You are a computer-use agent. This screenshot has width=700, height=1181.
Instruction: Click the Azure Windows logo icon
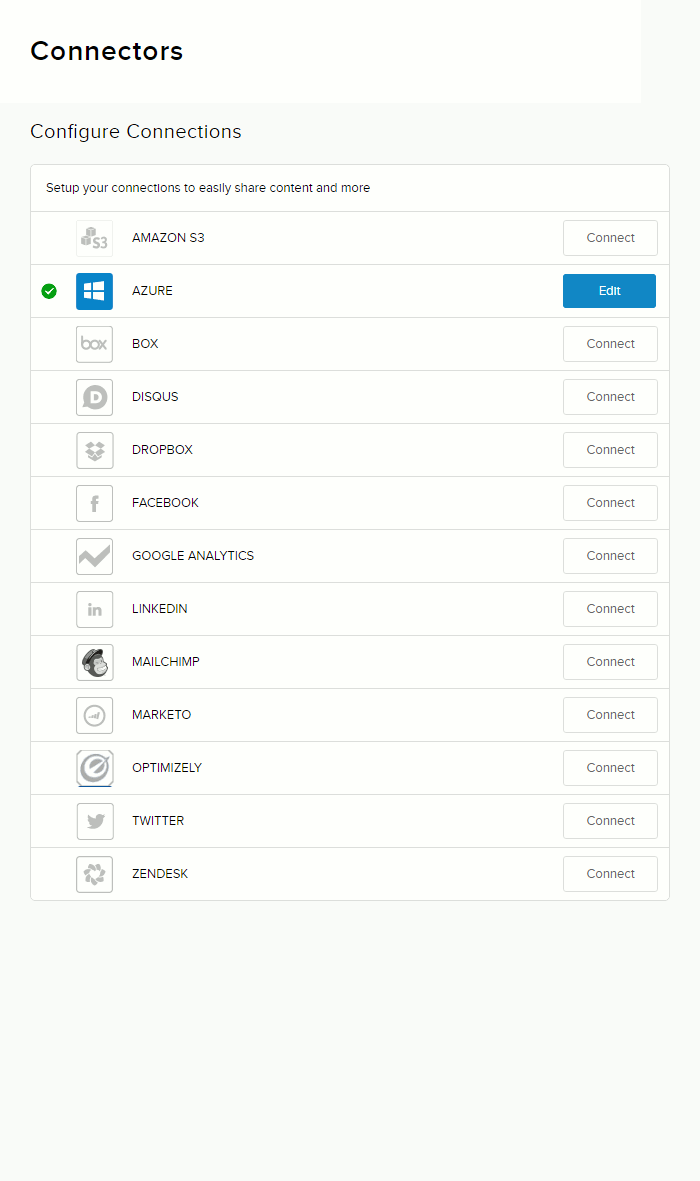[94, 291]
